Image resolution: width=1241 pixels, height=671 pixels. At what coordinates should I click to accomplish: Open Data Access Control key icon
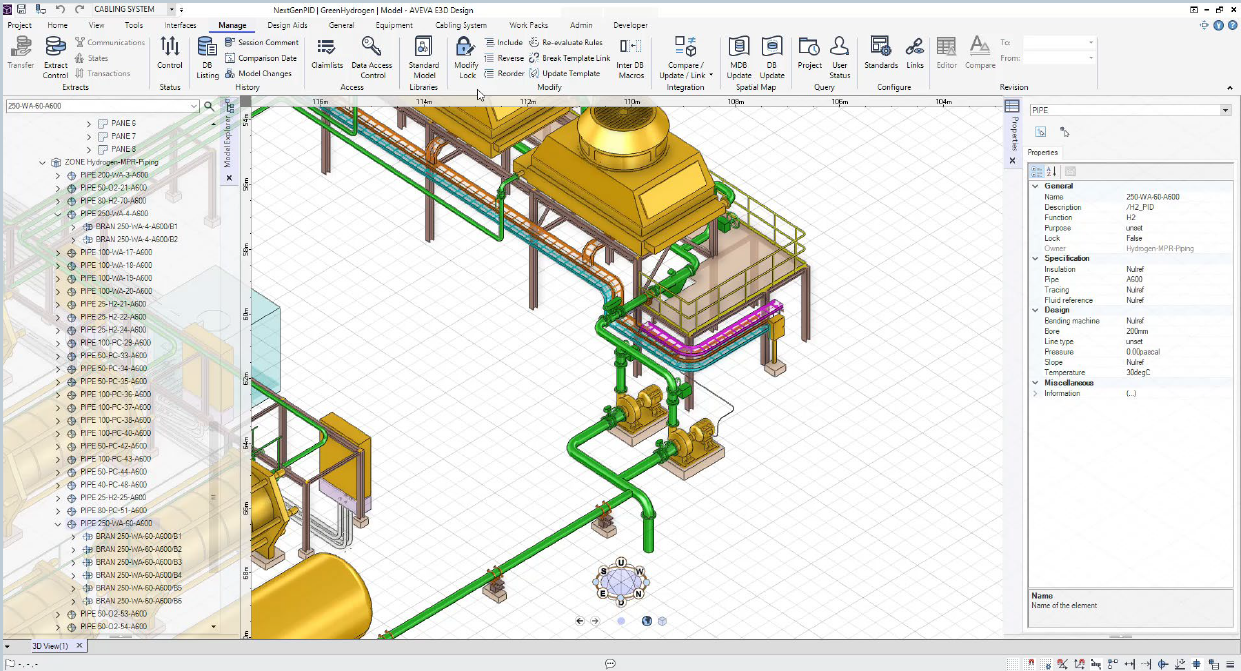[x=372, y=47]
